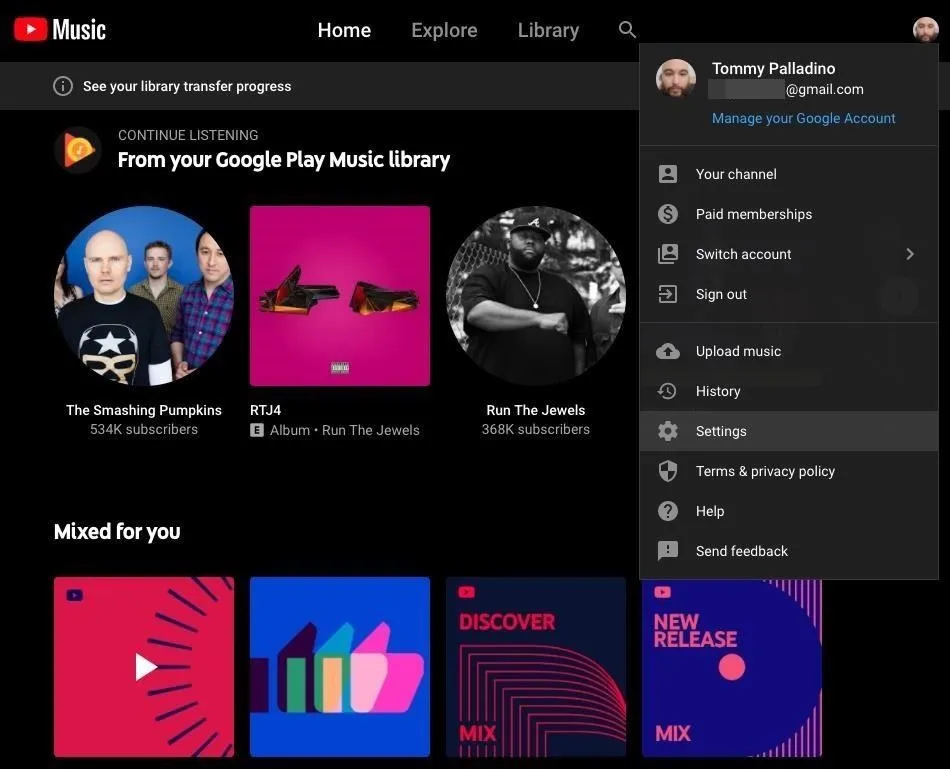
Task: Click the Google Play Music logo icon
Action: pyautogui.click(x=78, y=150)
